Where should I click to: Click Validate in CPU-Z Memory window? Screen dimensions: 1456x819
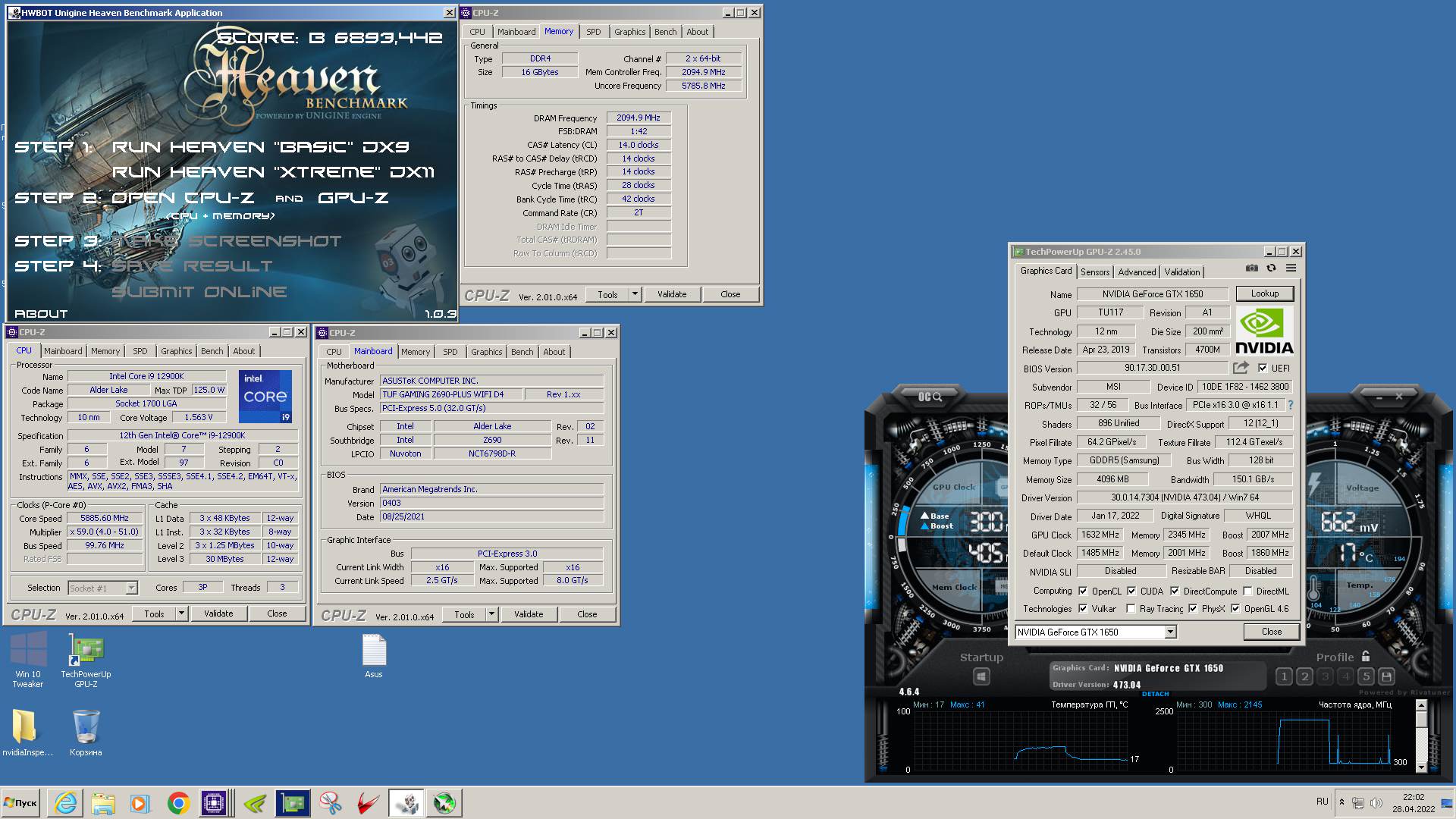pyautogui.click(x=671, y=294)
